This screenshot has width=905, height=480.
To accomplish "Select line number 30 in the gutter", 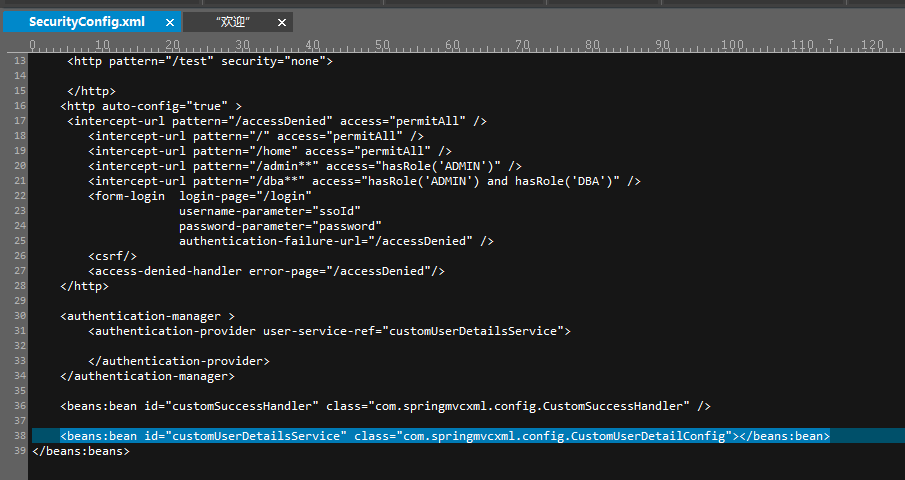I will [x=20, y=316].
